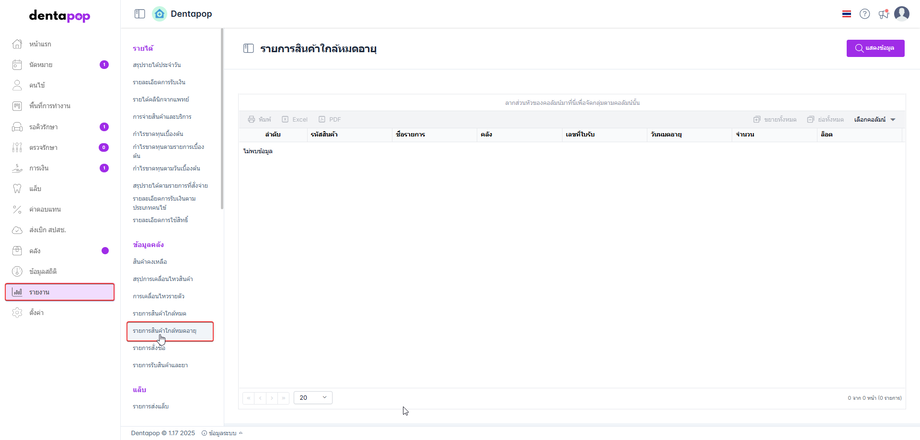Export the table to Excel
Screen dimensions: 920x440
point(294,119)
